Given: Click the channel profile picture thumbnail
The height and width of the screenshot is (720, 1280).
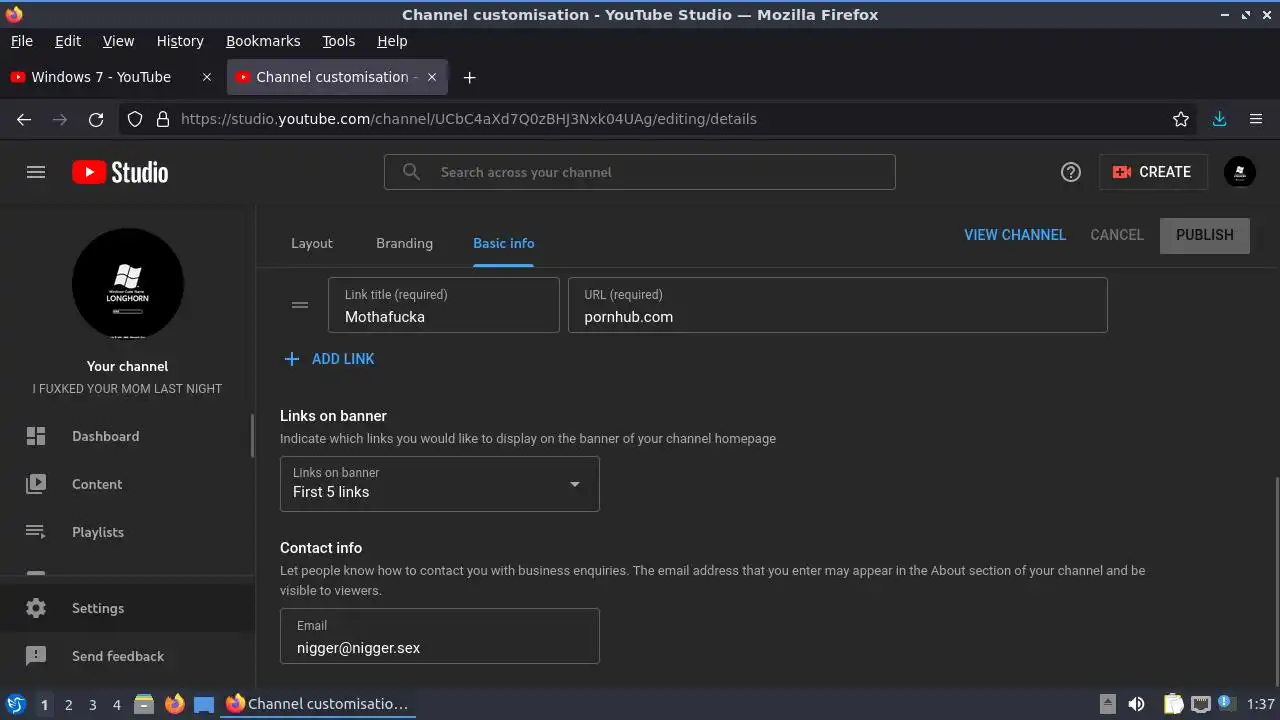Looking at the screenshot, I should [x=128, y=284].
